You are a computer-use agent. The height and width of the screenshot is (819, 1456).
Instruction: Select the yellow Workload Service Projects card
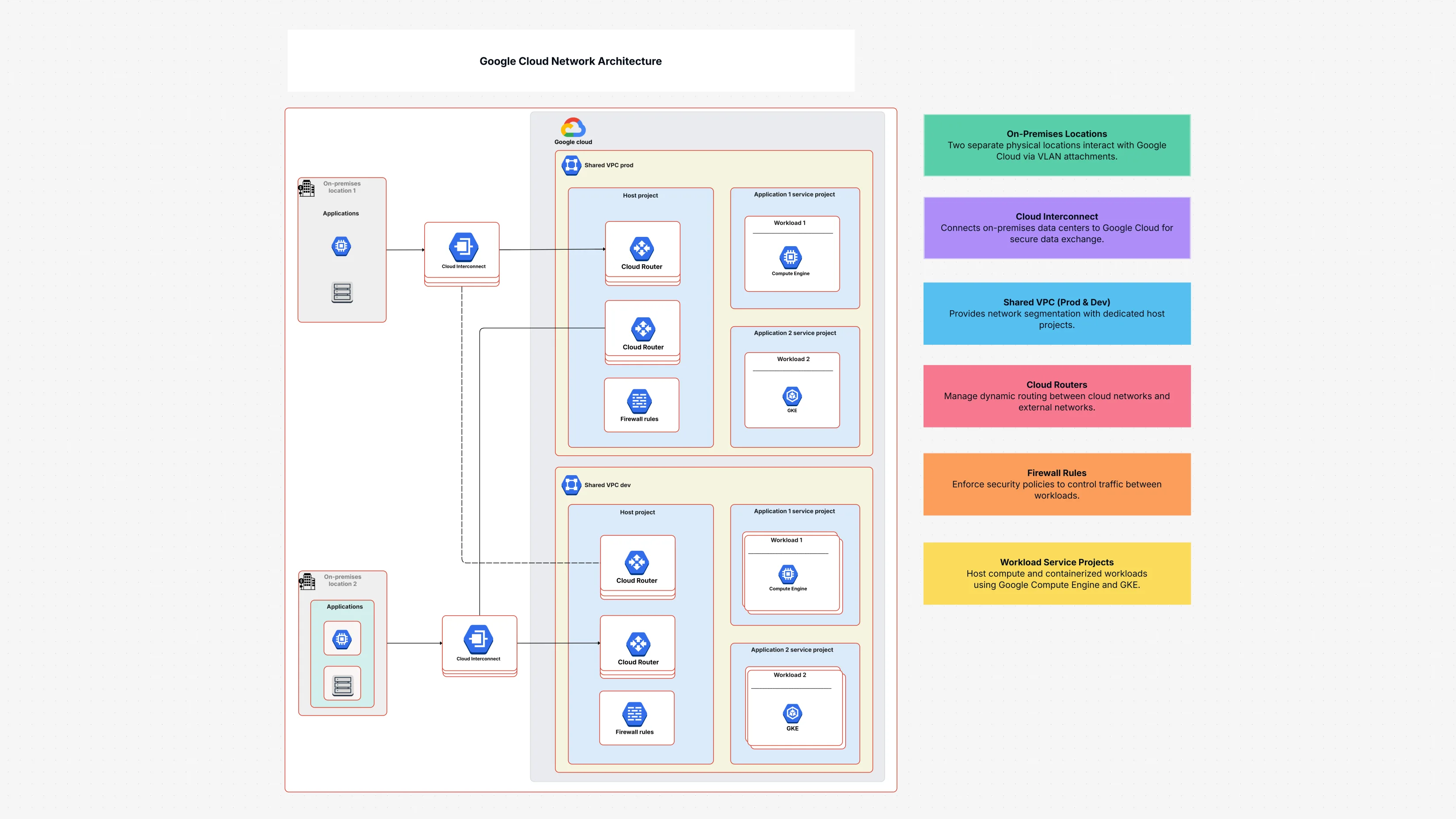pyautogui.click(x=1057, y=573)
